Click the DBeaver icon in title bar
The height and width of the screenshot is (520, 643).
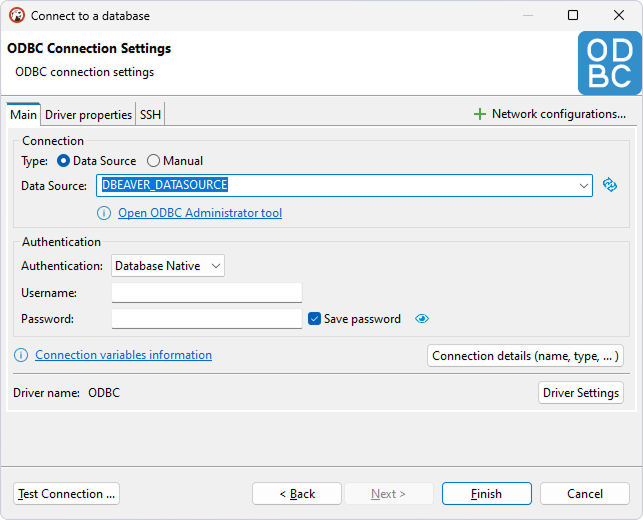tap(16, 16)
